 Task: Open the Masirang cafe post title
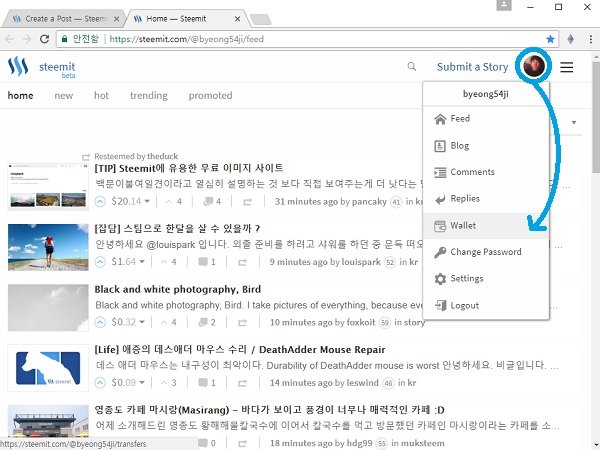pos(269,410)
